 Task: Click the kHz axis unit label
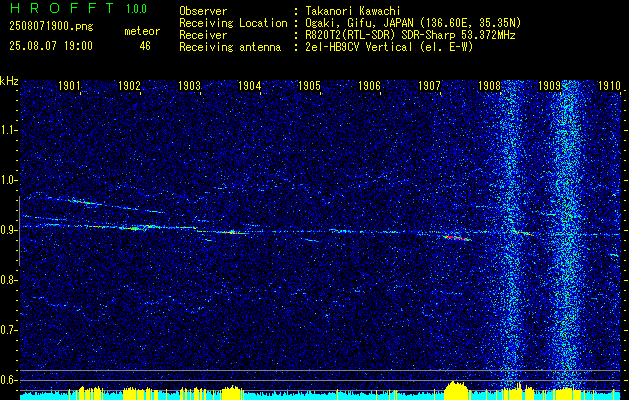9,81
